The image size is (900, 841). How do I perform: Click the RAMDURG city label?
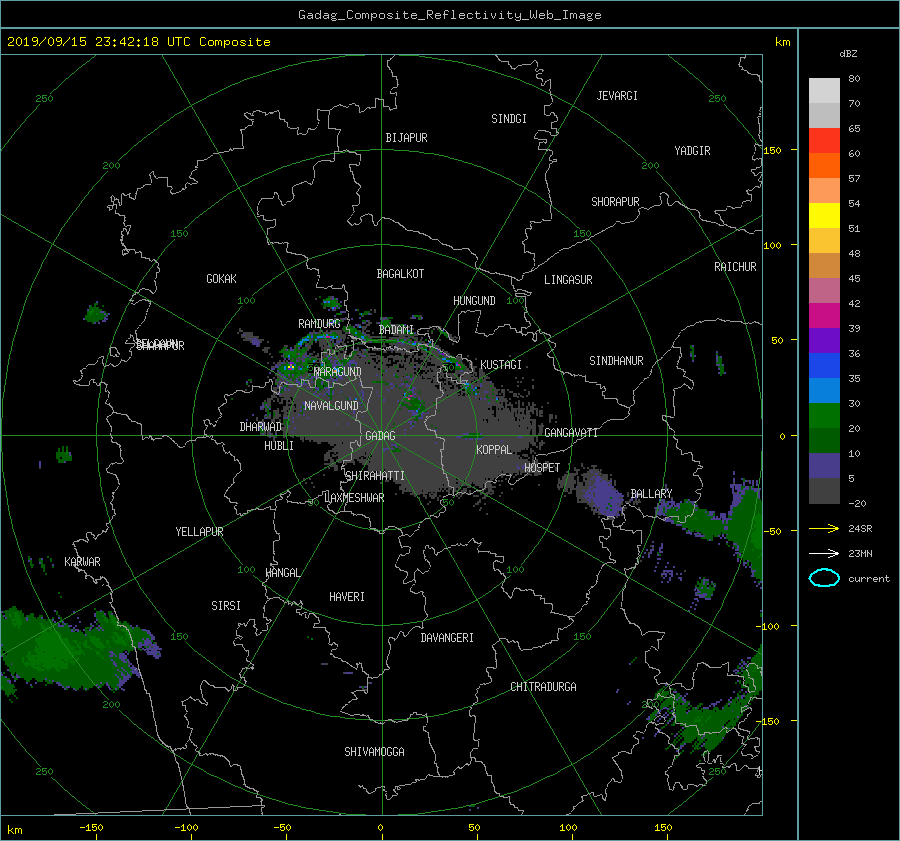319,324
